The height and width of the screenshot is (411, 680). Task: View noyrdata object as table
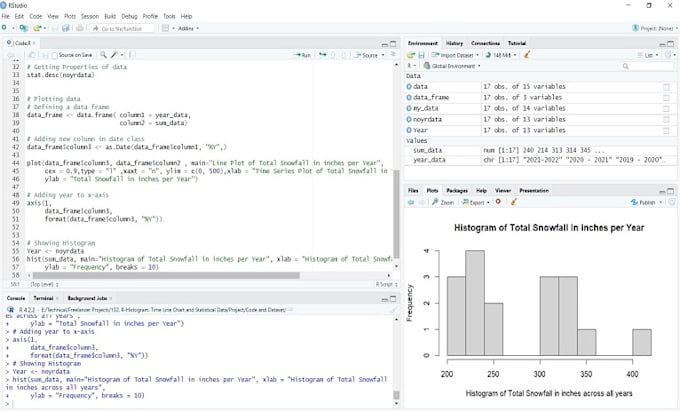tap(666, 119)
